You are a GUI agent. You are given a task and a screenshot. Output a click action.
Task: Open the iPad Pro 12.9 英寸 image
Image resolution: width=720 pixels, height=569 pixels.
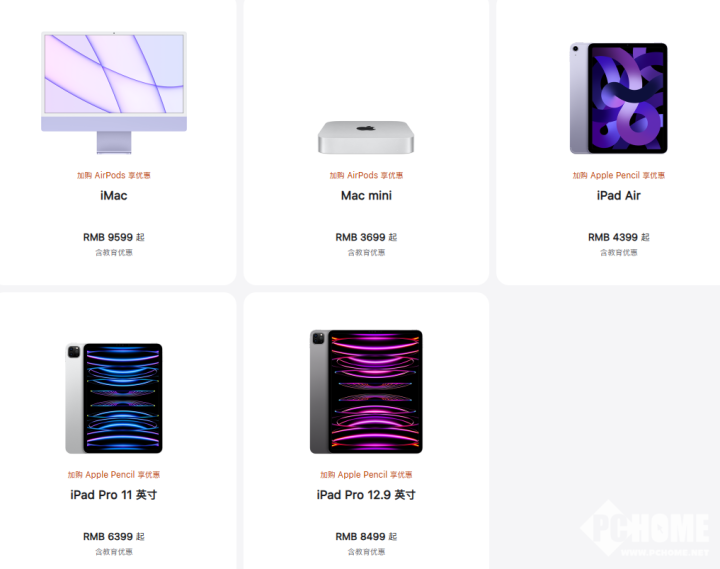click(366, 392)
